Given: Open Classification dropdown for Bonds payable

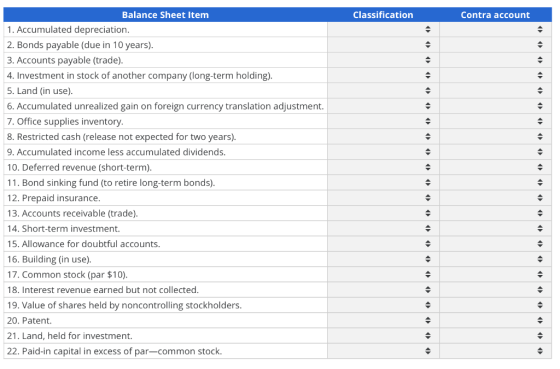Looking at the screenshot, I should pyautogui.click(x=383, y=45).
